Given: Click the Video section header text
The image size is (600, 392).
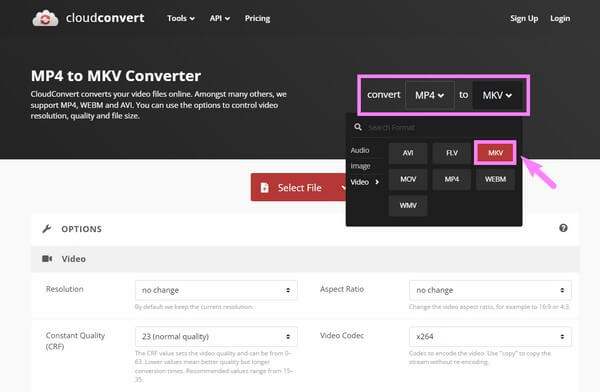Looking at the screenshot, I should click(73, 259).
